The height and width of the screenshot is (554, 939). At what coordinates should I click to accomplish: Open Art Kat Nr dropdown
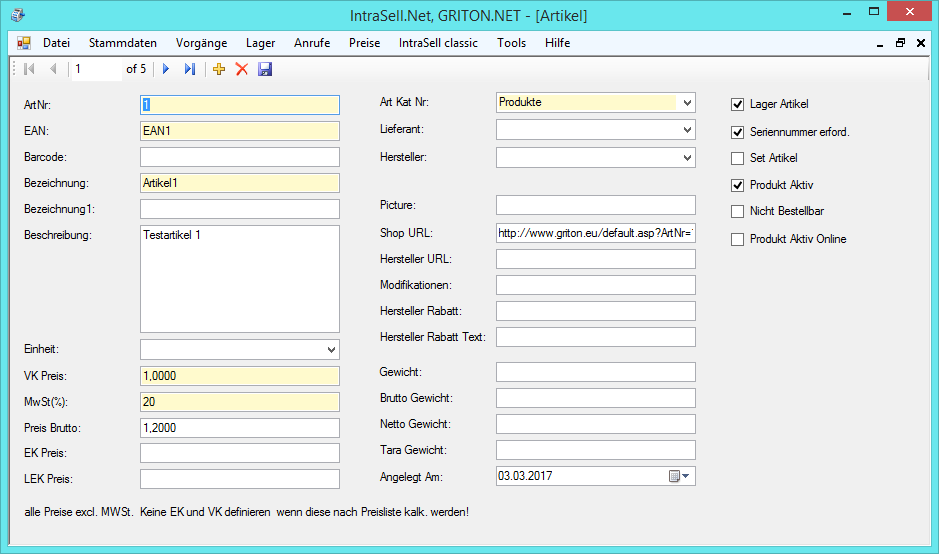tap(687, 102)
